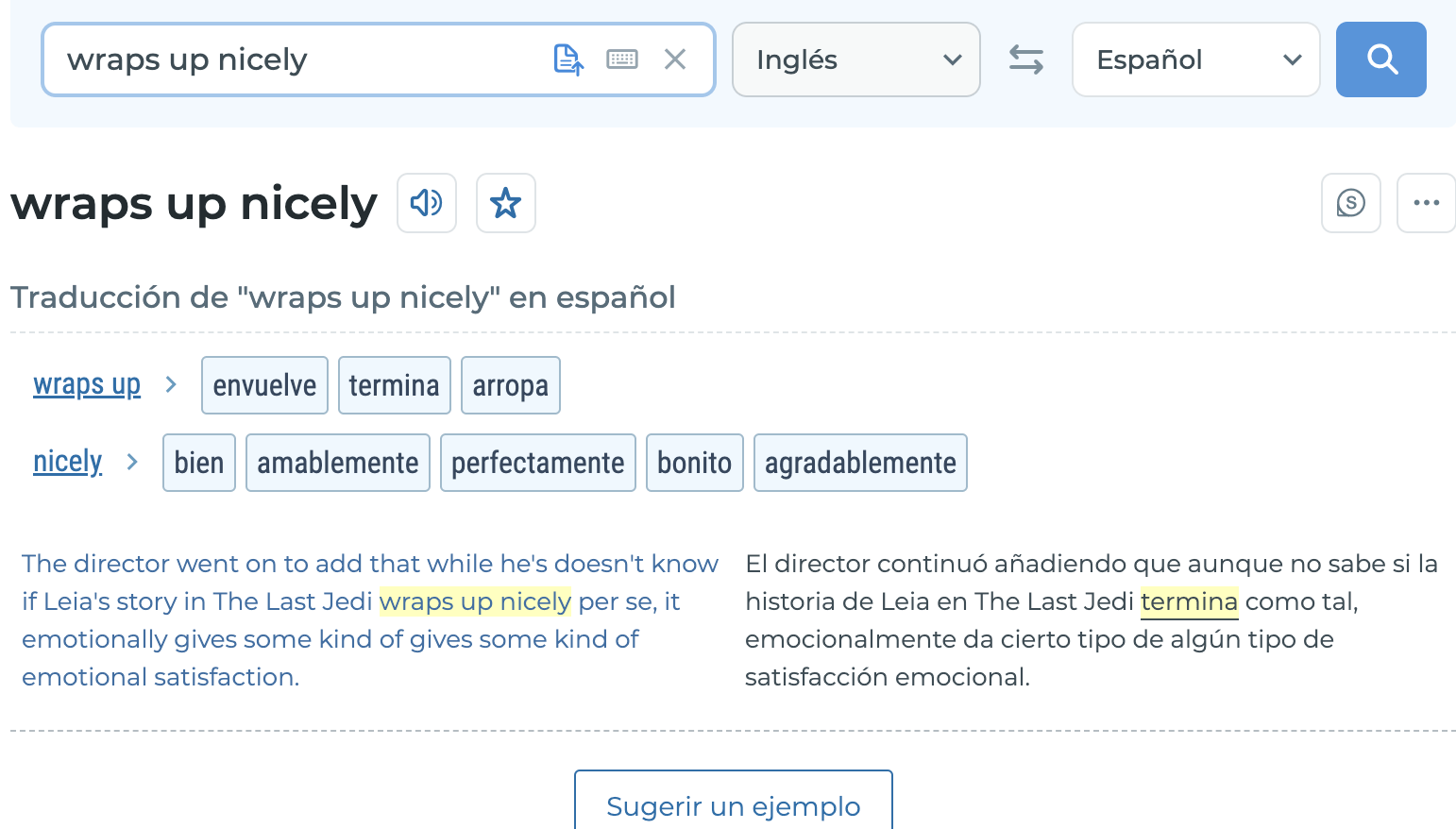Click the 'Sugerir un ejemplo' button
The image size is (1456, 829).
click(x=733, y=806)
